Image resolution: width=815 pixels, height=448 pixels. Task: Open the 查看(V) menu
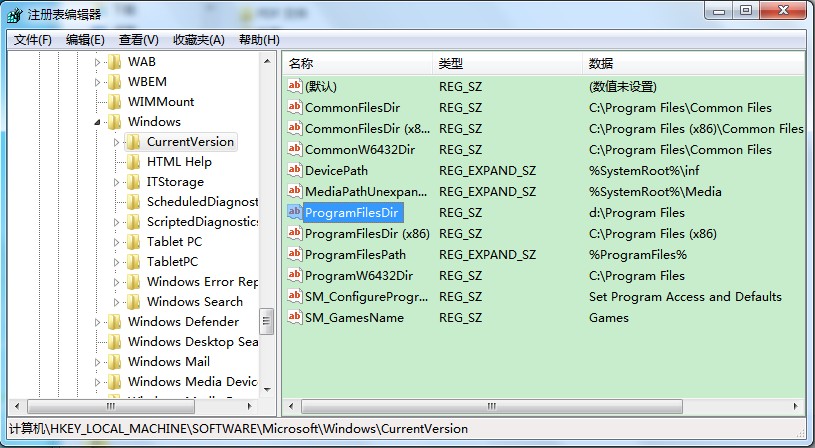[138, 40]
